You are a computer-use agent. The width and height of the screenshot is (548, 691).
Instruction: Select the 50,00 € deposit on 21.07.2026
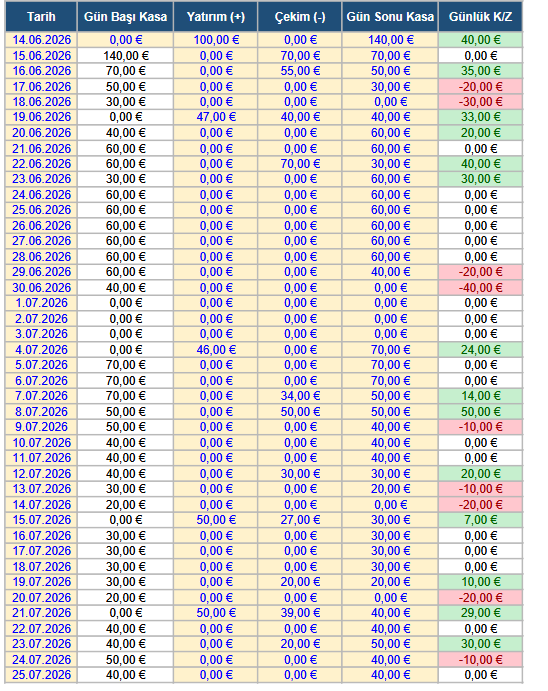point(215,613)
